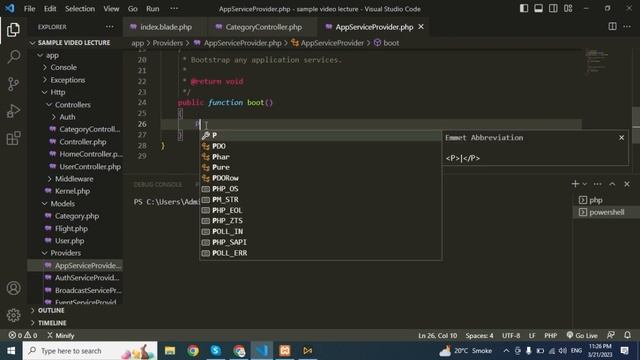640x360 pixels.
Task: Switch to CategoryController.php tab
Action: click(x=263, y=27)
